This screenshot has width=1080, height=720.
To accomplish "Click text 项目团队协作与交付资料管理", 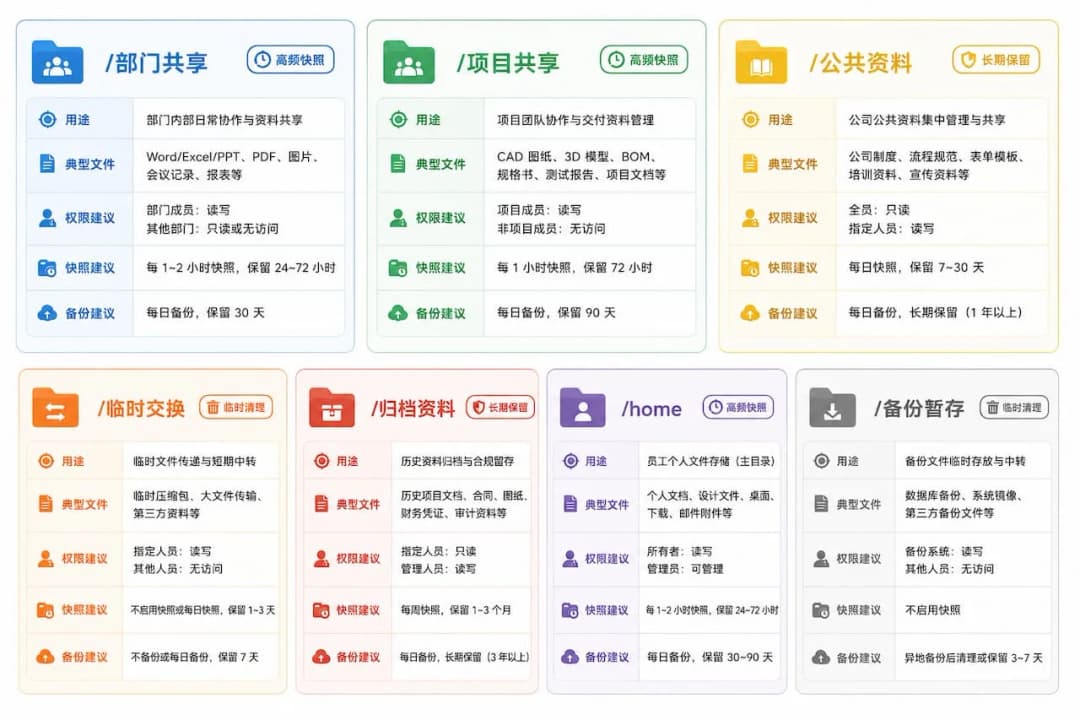I will 576,120.
